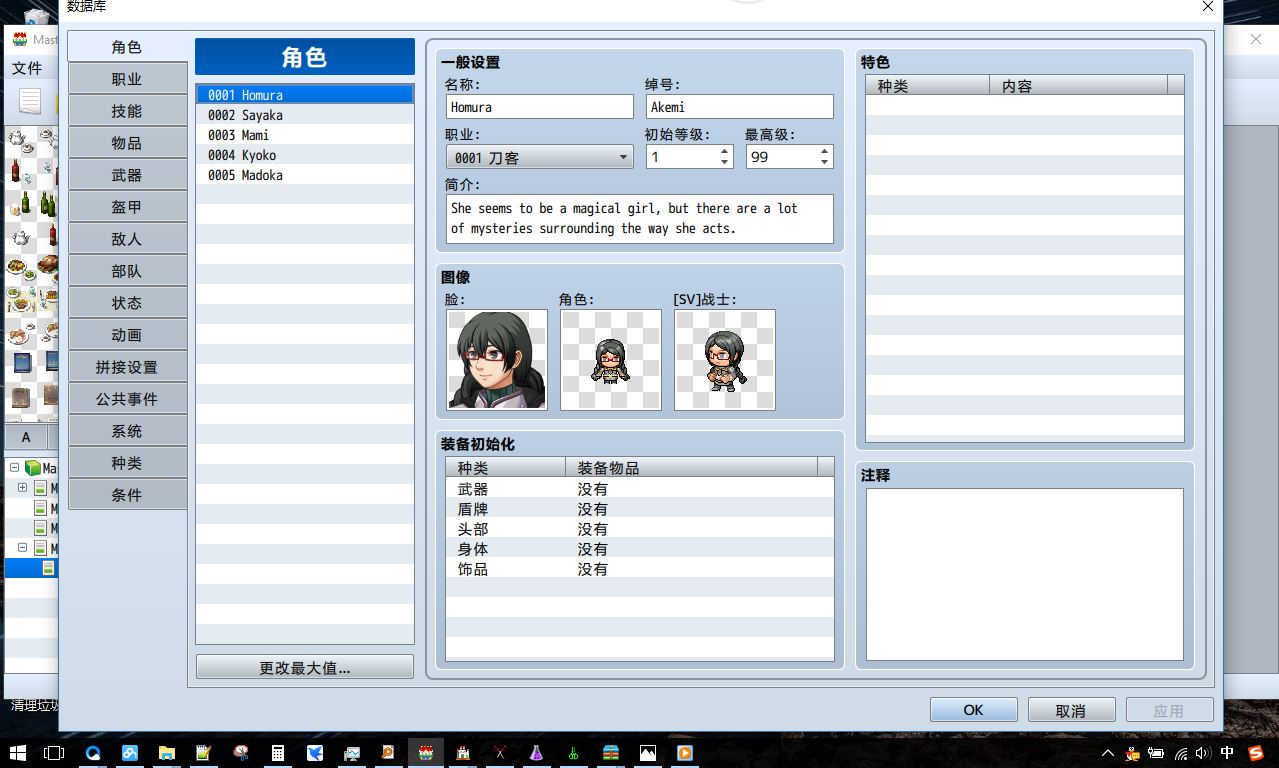Toggle the Chinese input mode indicator
The width and height of the screenshot is (1279, 768).
coord(1227,753)
